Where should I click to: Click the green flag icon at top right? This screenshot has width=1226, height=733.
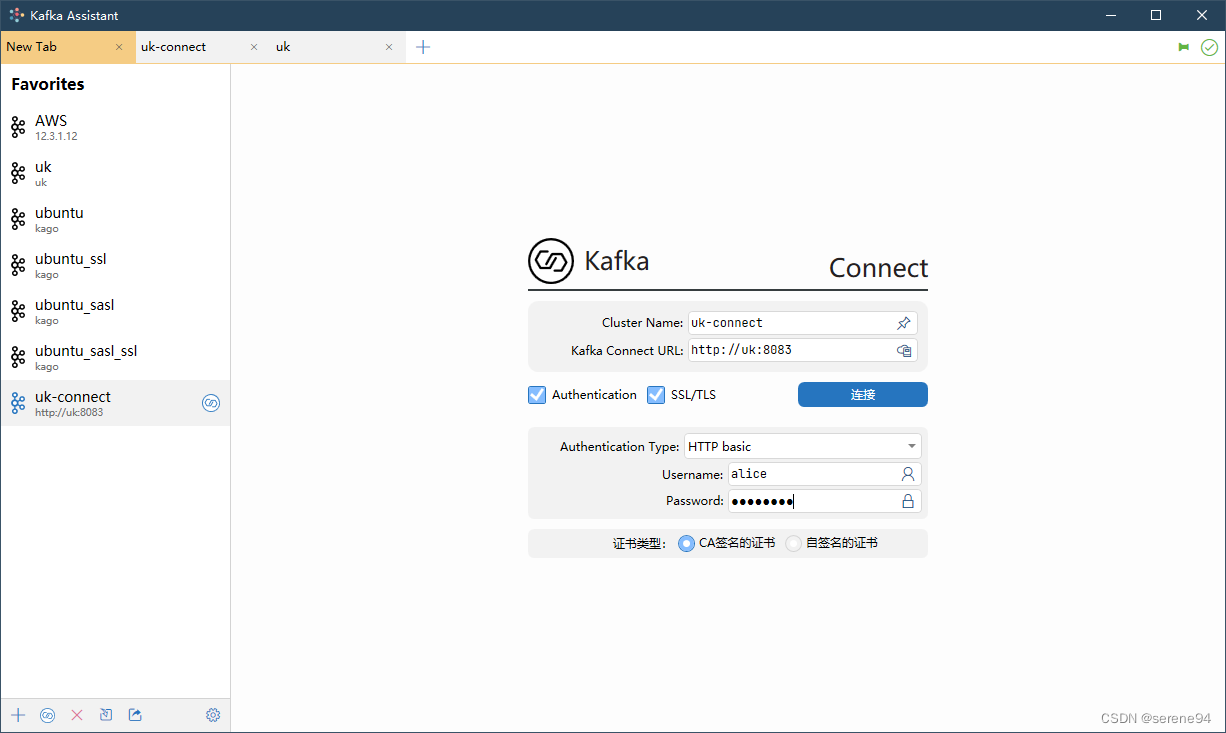pos(1184,47)
